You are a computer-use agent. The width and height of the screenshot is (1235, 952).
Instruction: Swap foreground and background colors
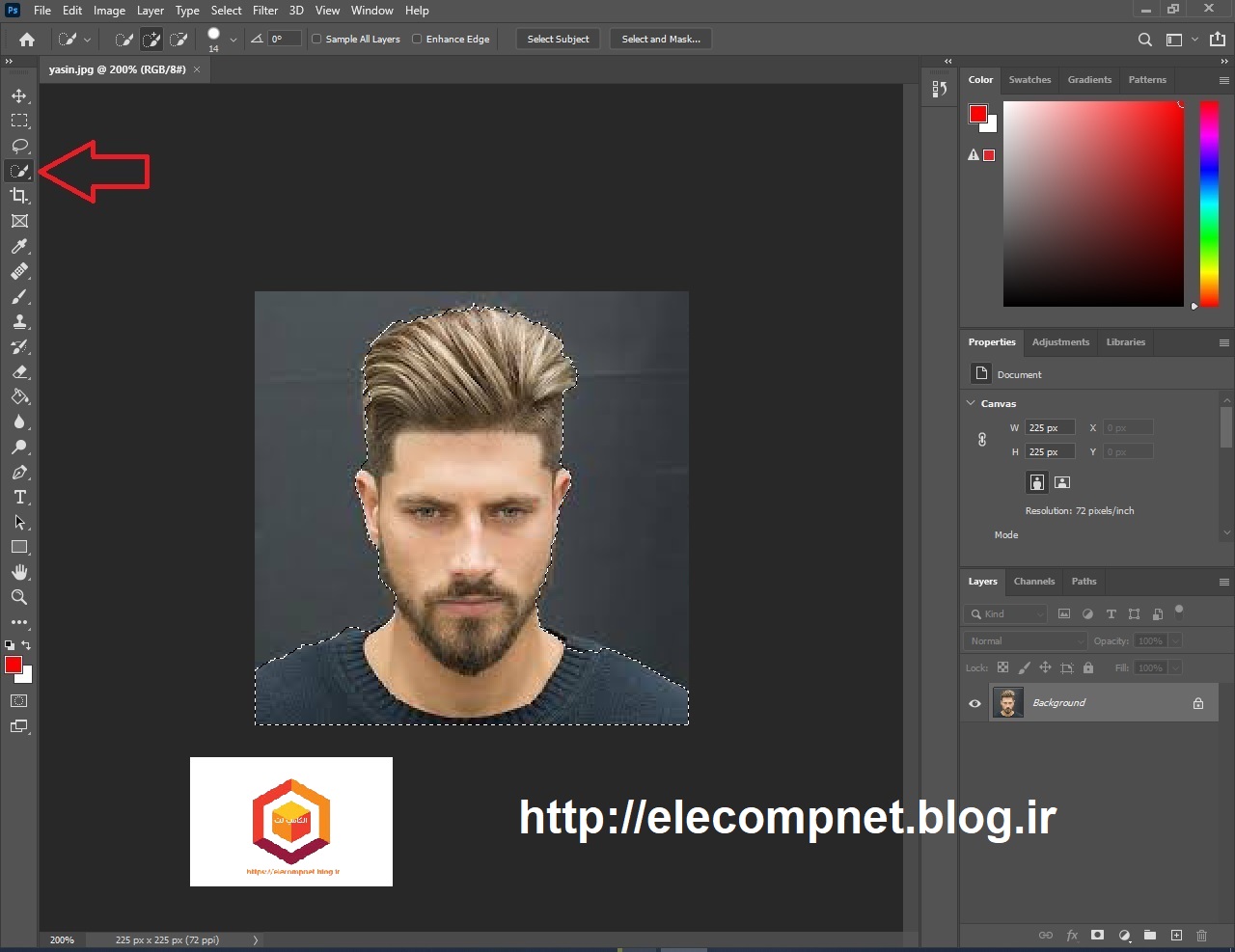point(26,644)
